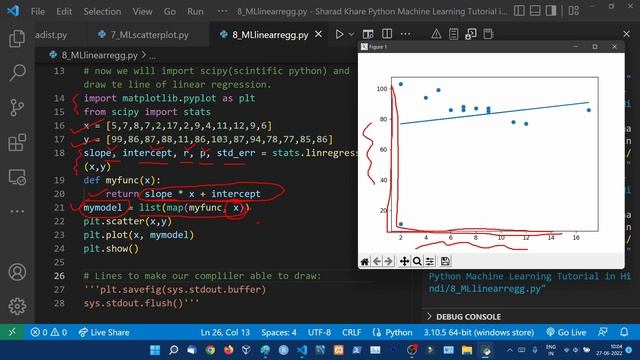Open the feedback icon in status bar
The width and height of the screenshot is (640, 360).
pyautogui.click(x=603, y=332)
